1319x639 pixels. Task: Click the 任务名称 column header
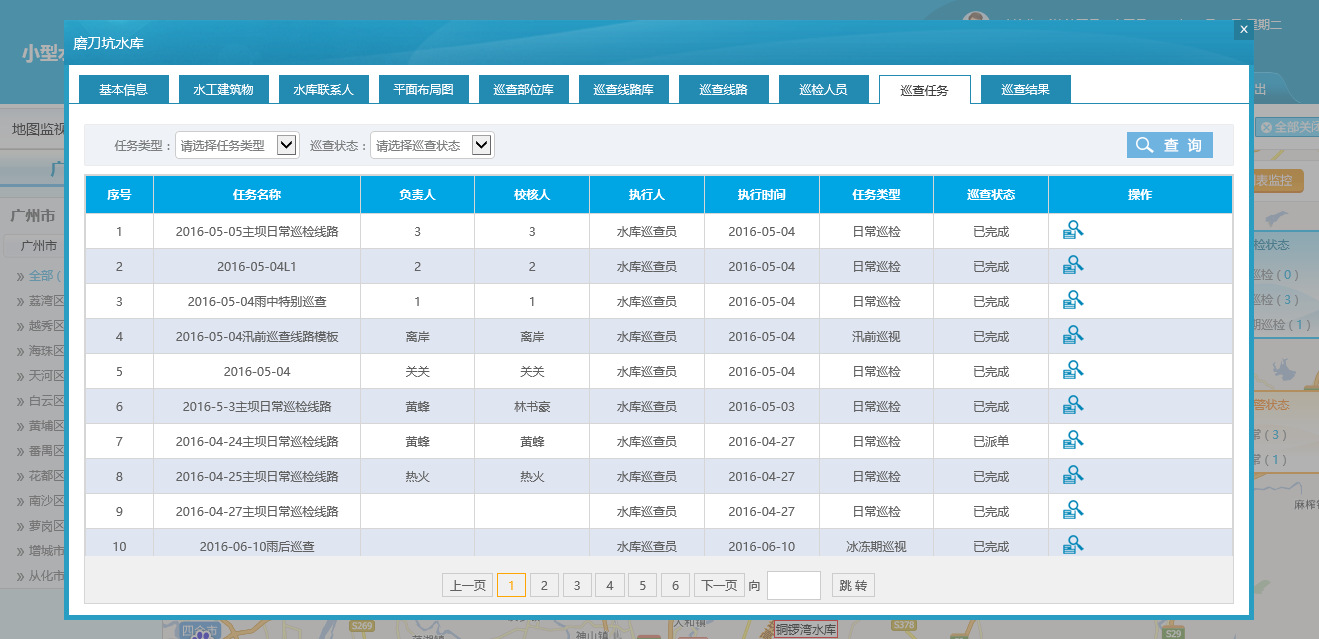[257, 194]
